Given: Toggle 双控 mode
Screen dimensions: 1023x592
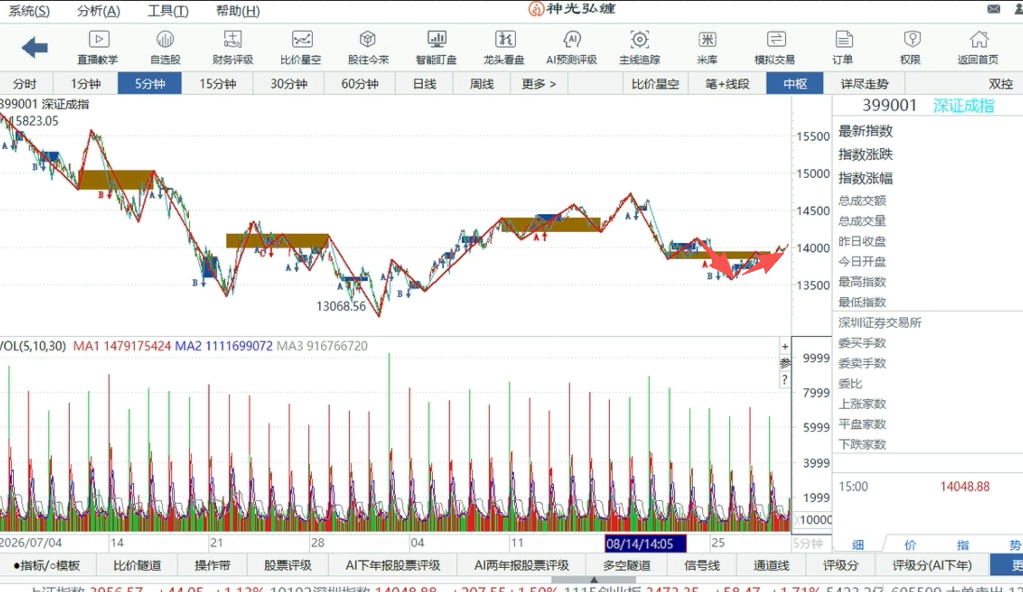Looking at the screenshot, I should pos(1000,84).
